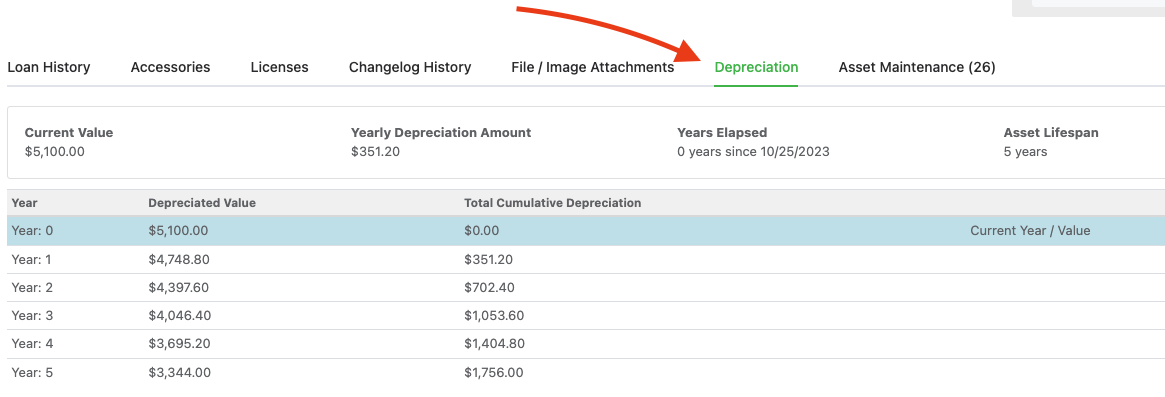Click the Depreciated Value column header
The image size is (1165, 397).
coord(202,203)
